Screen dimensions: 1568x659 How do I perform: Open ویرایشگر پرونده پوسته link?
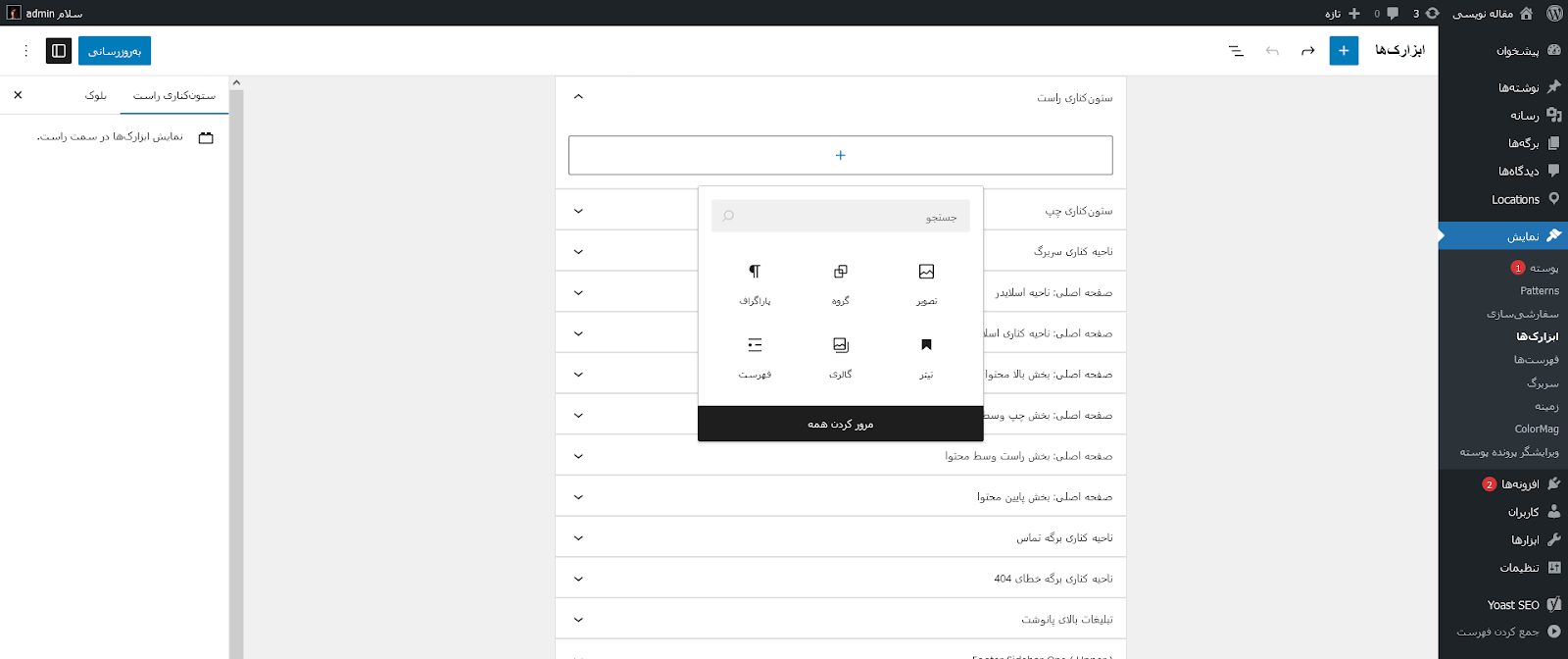tap(1509, 452)
